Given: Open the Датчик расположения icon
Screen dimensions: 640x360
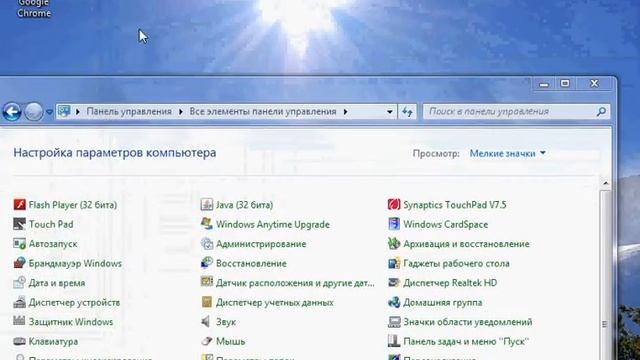Looking at the screenshot, I should [x=207, y=282].
